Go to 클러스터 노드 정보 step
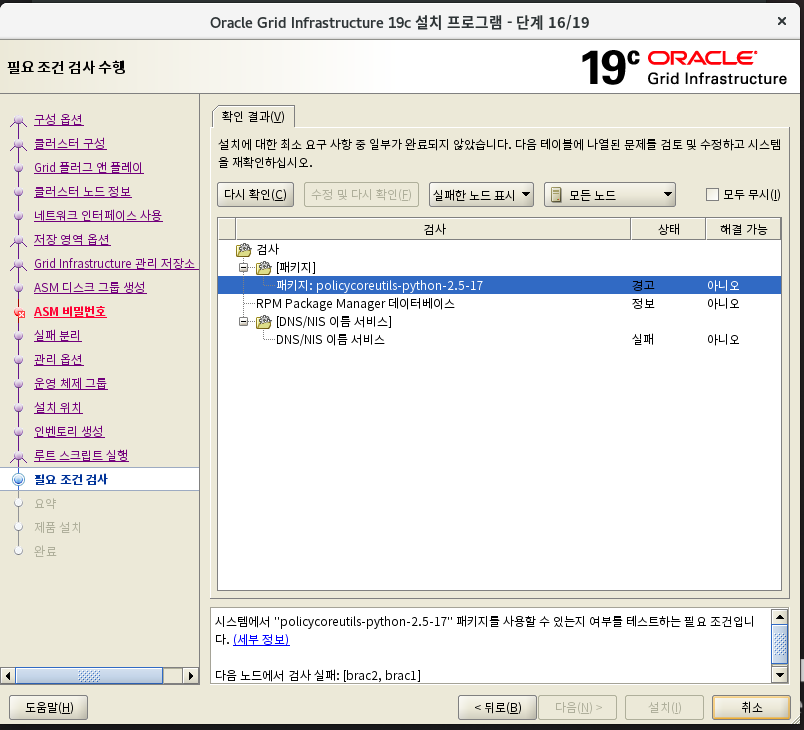This screenshot has width=804, height=730. [x=83, y=192]
